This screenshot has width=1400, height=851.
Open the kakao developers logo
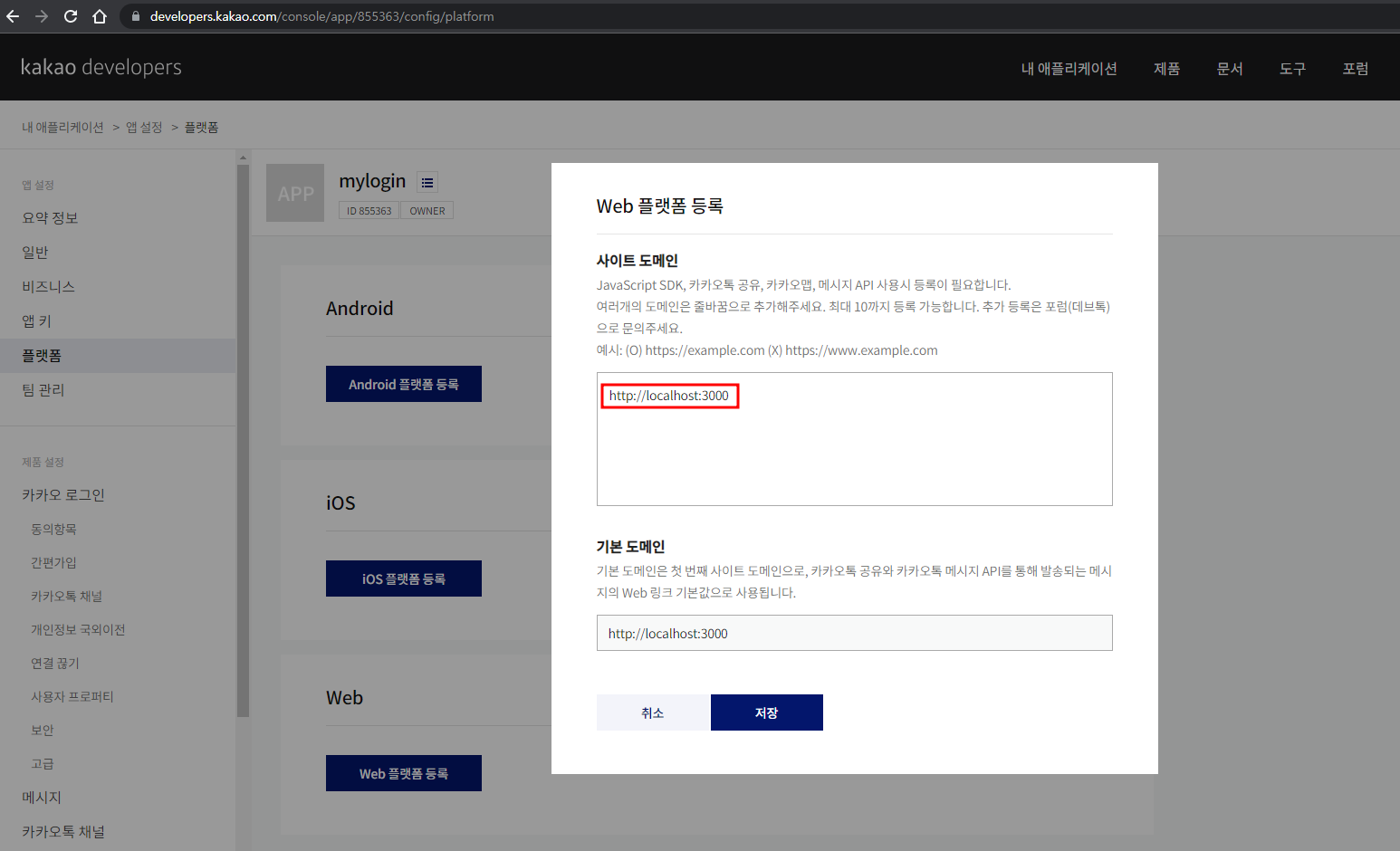point(101,67)
